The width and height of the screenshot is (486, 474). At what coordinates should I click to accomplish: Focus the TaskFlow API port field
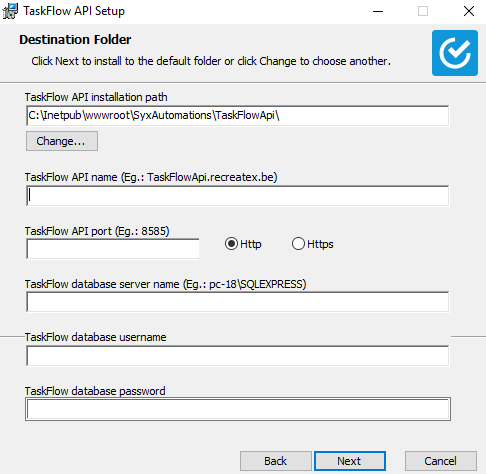point(113,249)
